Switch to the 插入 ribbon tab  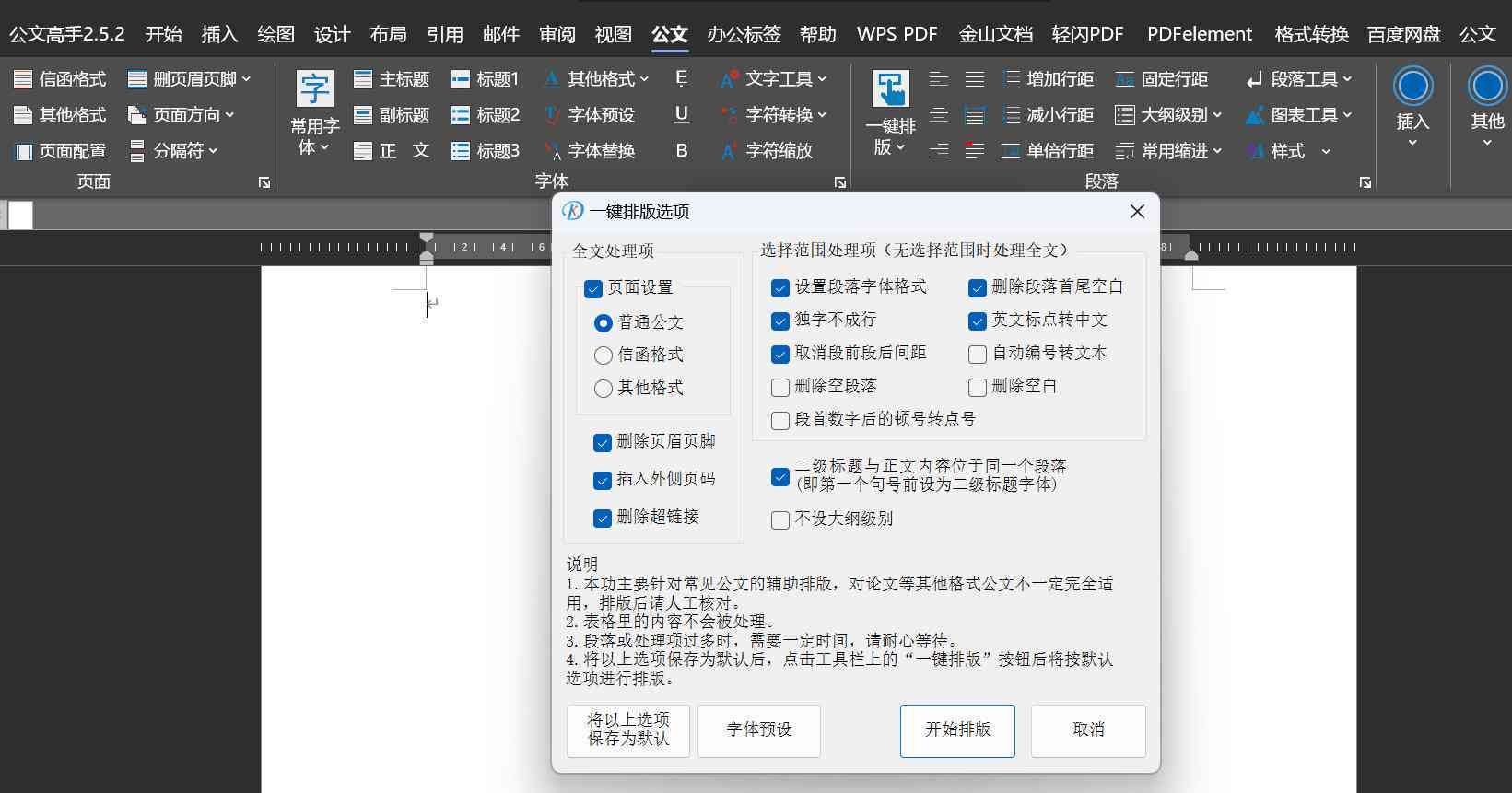(219, 34)
